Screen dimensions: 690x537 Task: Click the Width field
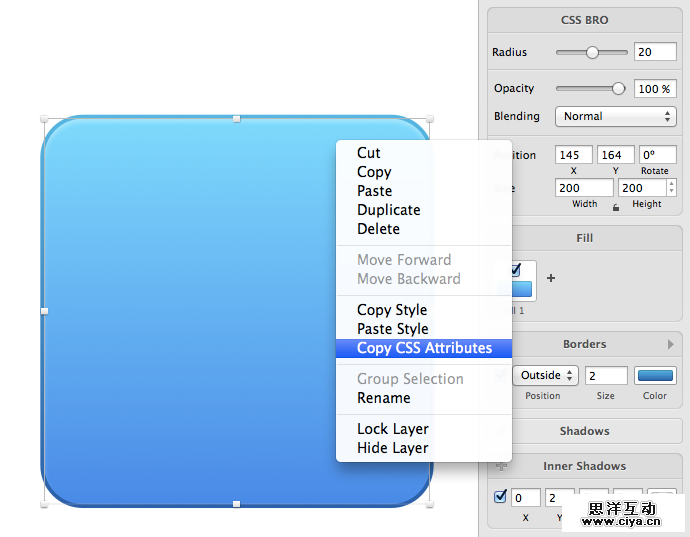[x=584, y=188]
